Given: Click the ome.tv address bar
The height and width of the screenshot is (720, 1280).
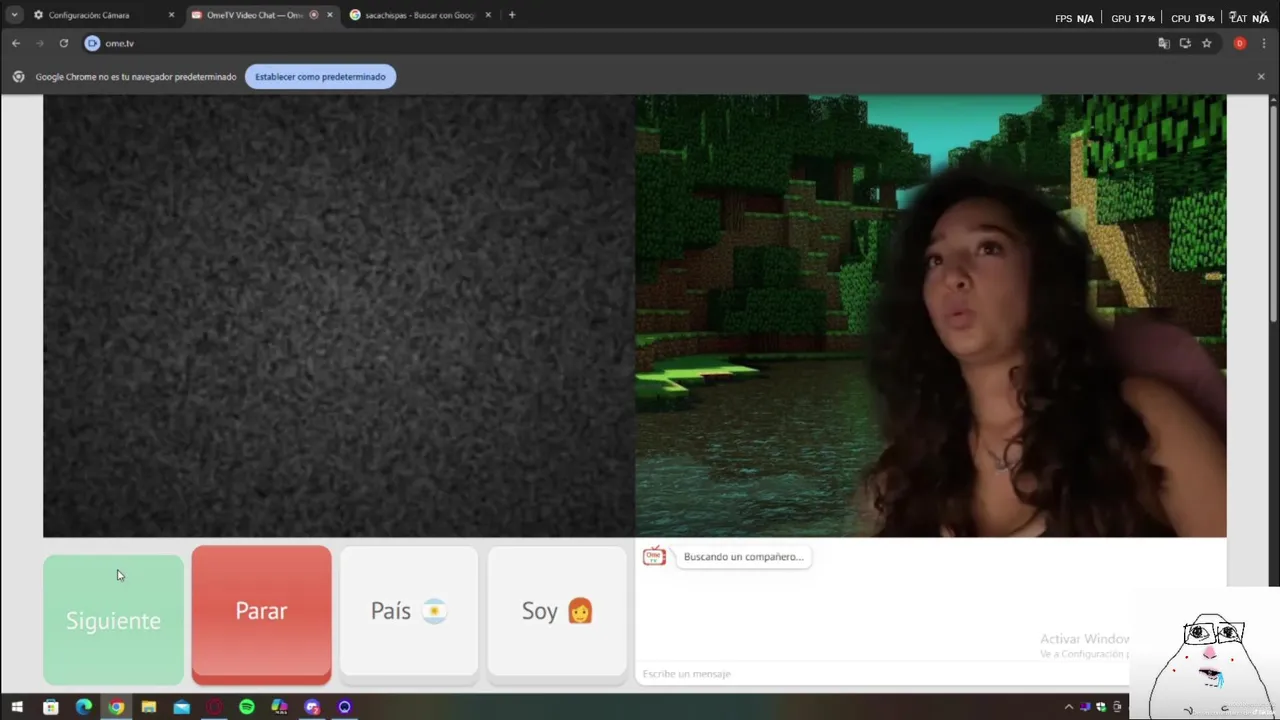Looking at the screenshot, I should click(620, 43).
